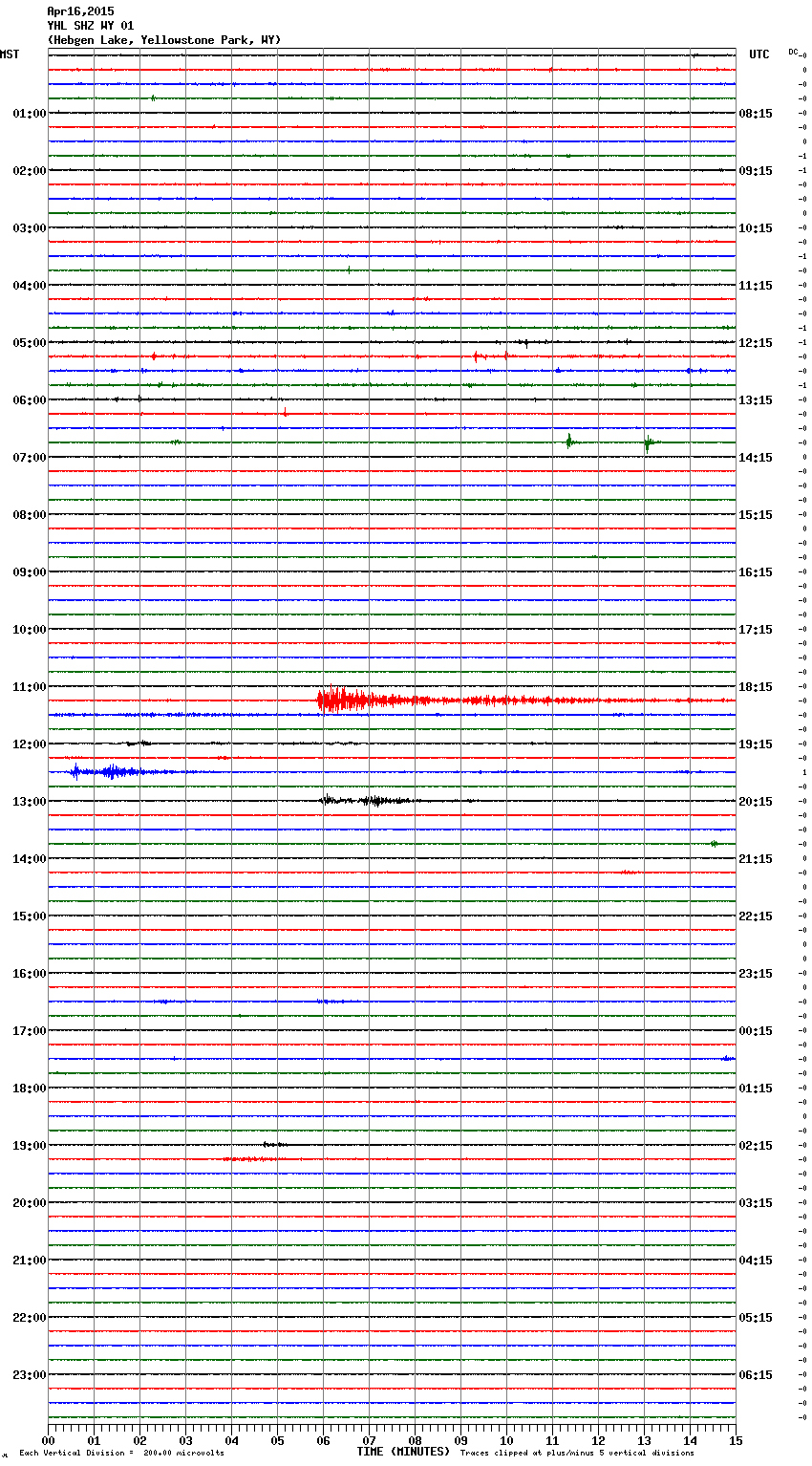Click the small black event on the 19:00 trace
Screen dimensions: 812x1466
[273, 1144]
